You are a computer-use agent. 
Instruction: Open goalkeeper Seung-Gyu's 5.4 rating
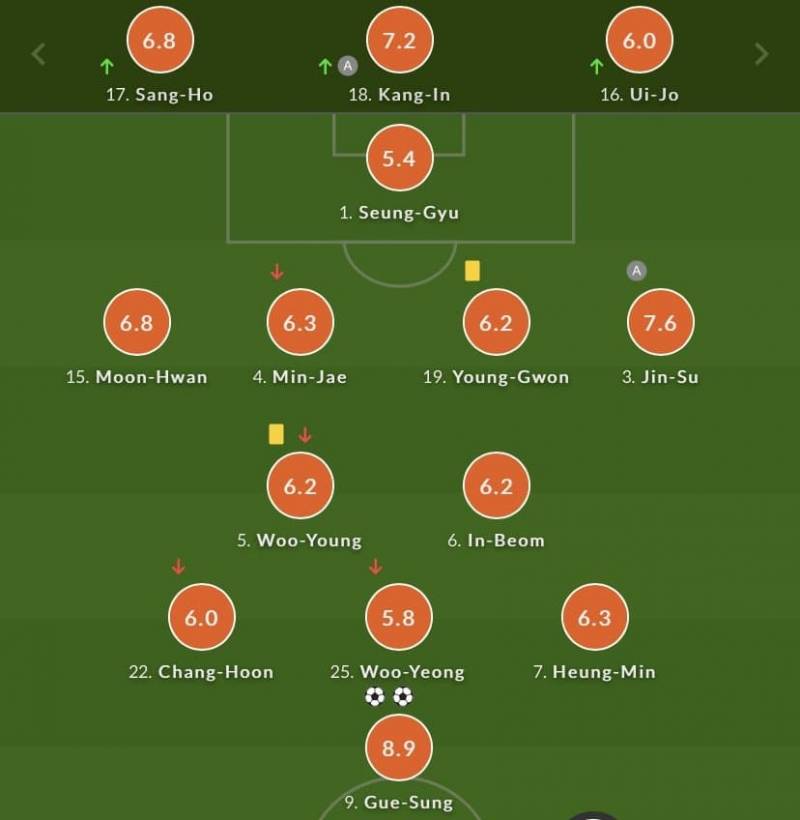pos(399,158)
